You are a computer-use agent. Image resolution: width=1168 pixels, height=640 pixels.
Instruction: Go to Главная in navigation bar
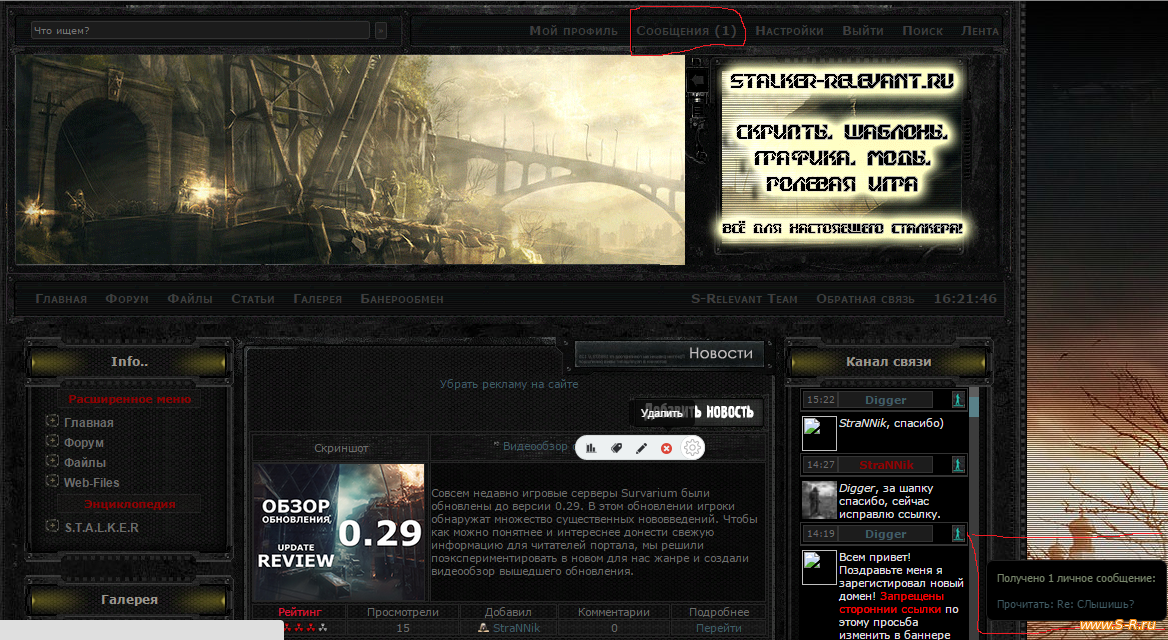point(61,299)
